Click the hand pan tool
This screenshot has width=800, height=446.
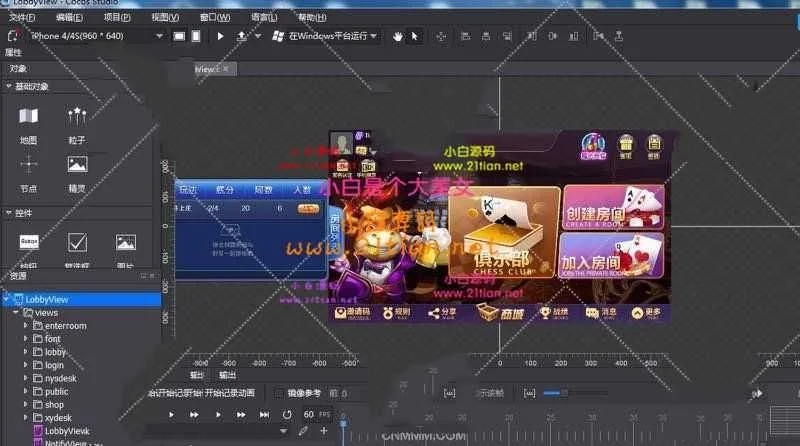pos(397,36)
